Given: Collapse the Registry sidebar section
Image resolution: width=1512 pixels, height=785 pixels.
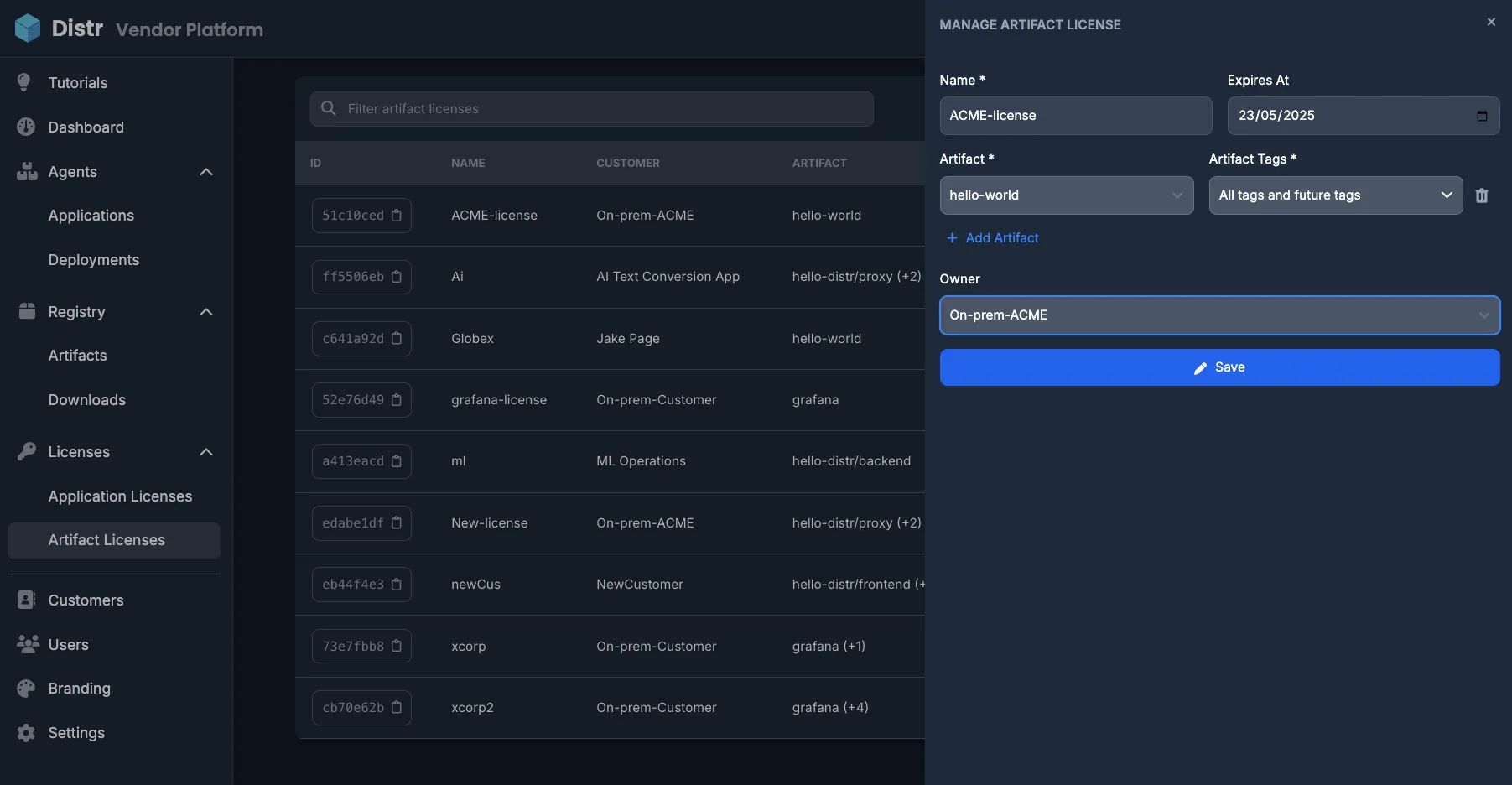Looking at the screenshot, I should click(206, 311).
